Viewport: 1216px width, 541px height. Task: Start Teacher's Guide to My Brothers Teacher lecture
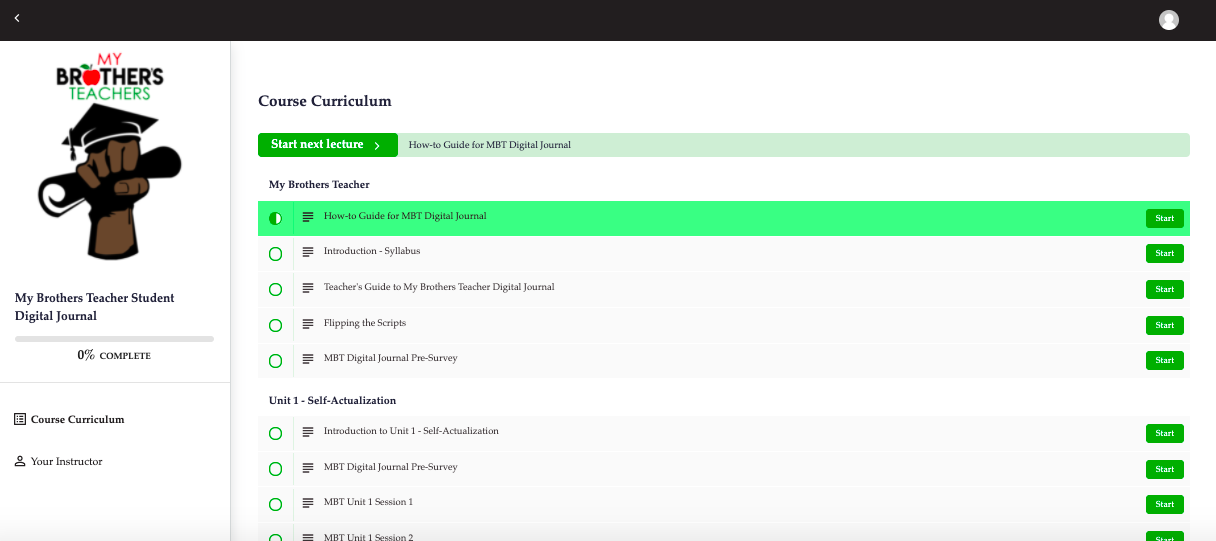pos(1164,290)
